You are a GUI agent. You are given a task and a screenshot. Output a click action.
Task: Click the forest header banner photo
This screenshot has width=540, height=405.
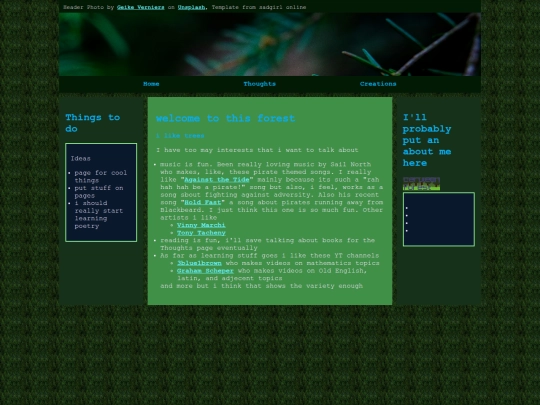(x=270, y=44)
